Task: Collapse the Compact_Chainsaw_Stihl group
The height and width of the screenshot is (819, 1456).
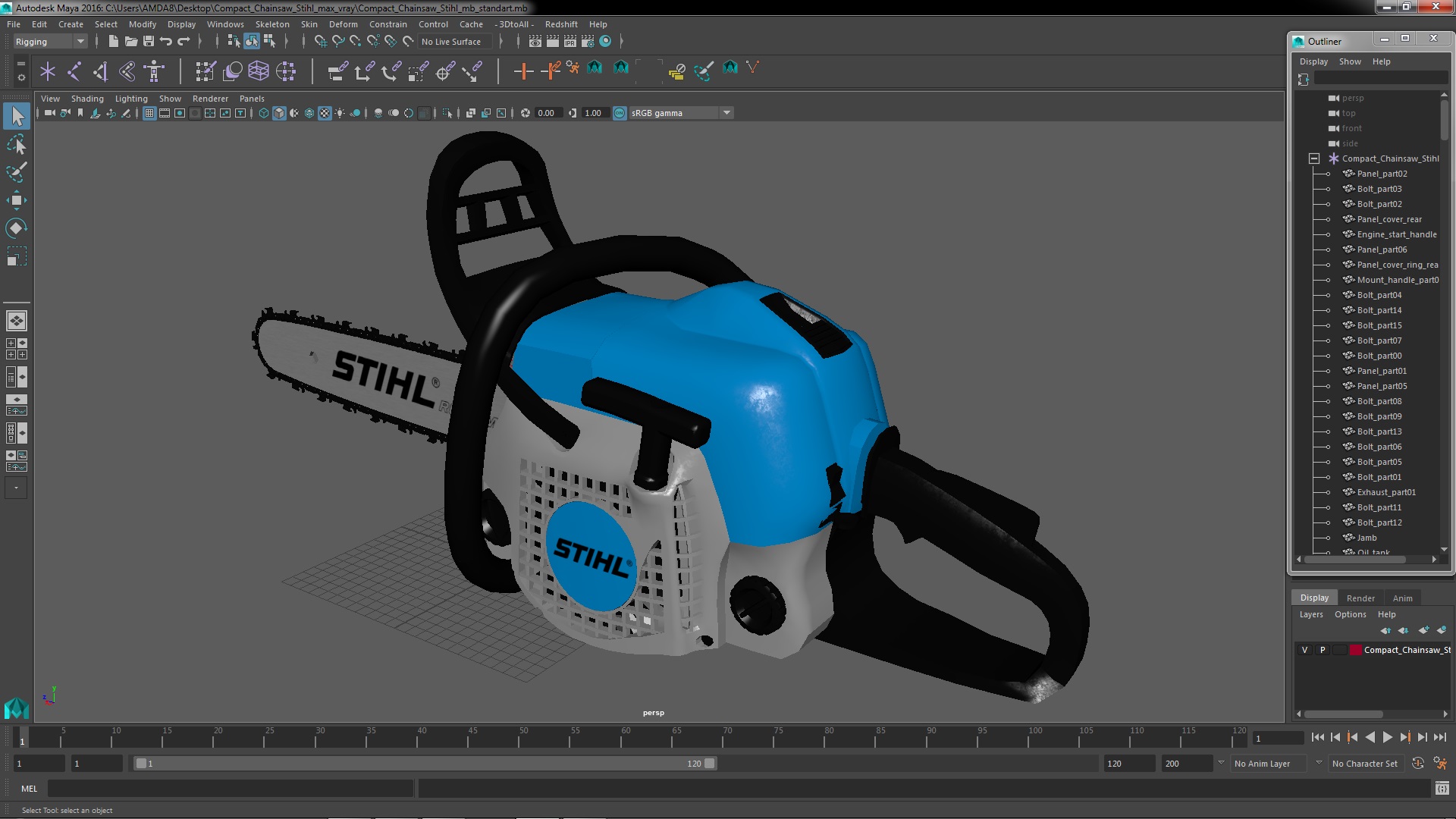Action: pos(1314,158)
